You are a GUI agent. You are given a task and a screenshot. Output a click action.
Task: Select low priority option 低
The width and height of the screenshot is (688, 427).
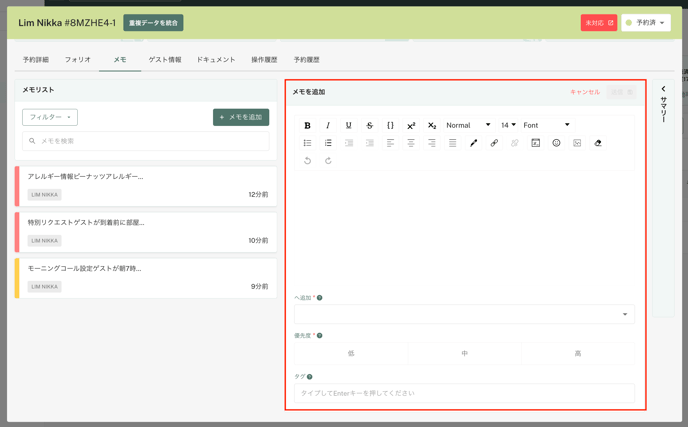coord(351,353)
